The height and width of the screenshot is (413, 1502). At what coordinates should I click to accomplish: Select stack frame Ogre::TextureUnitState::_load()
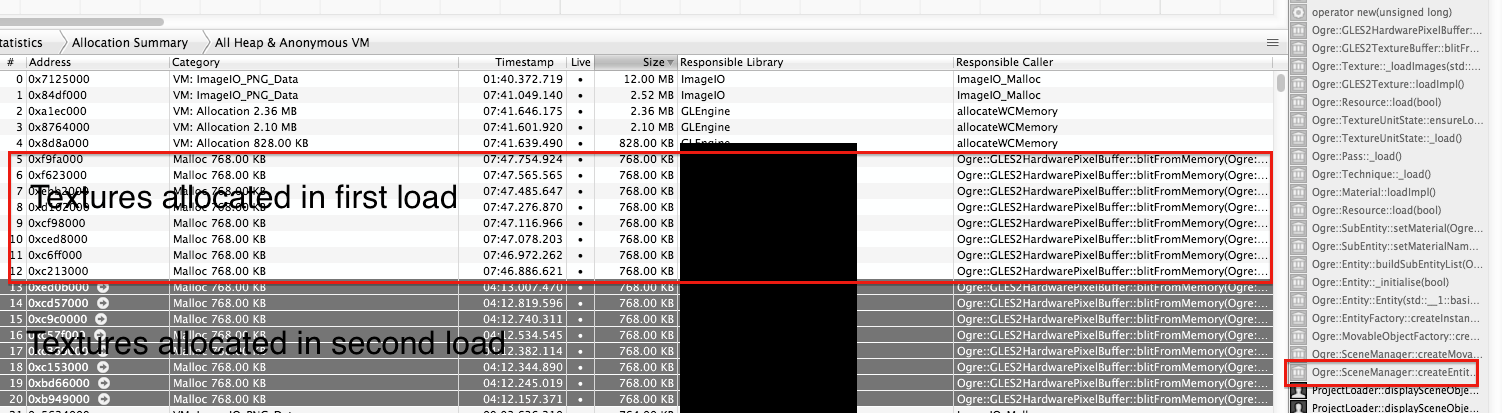[1385, 138]
